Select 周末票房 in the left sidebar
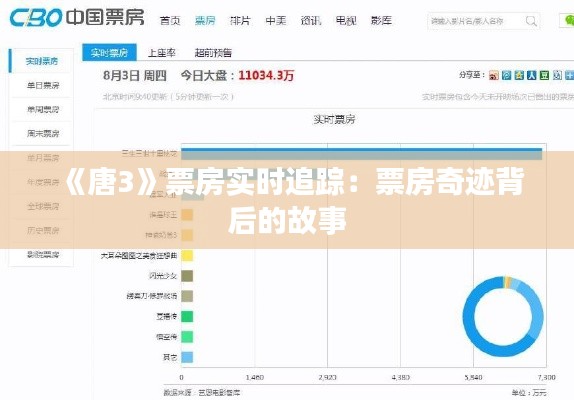 coord(43,134)
